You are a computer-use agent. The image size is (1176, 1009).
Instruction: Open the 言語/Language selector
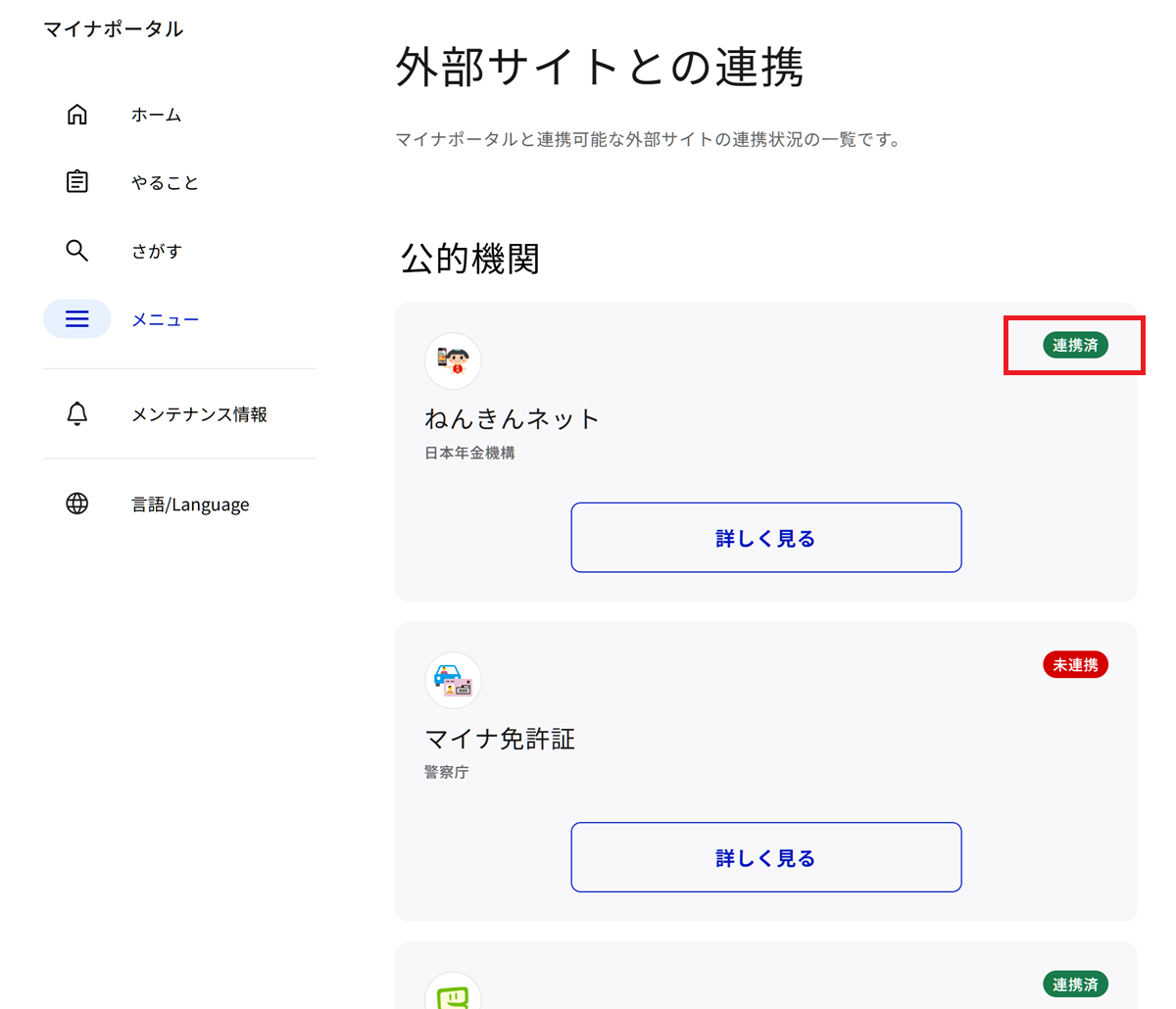tap(190, 504)
